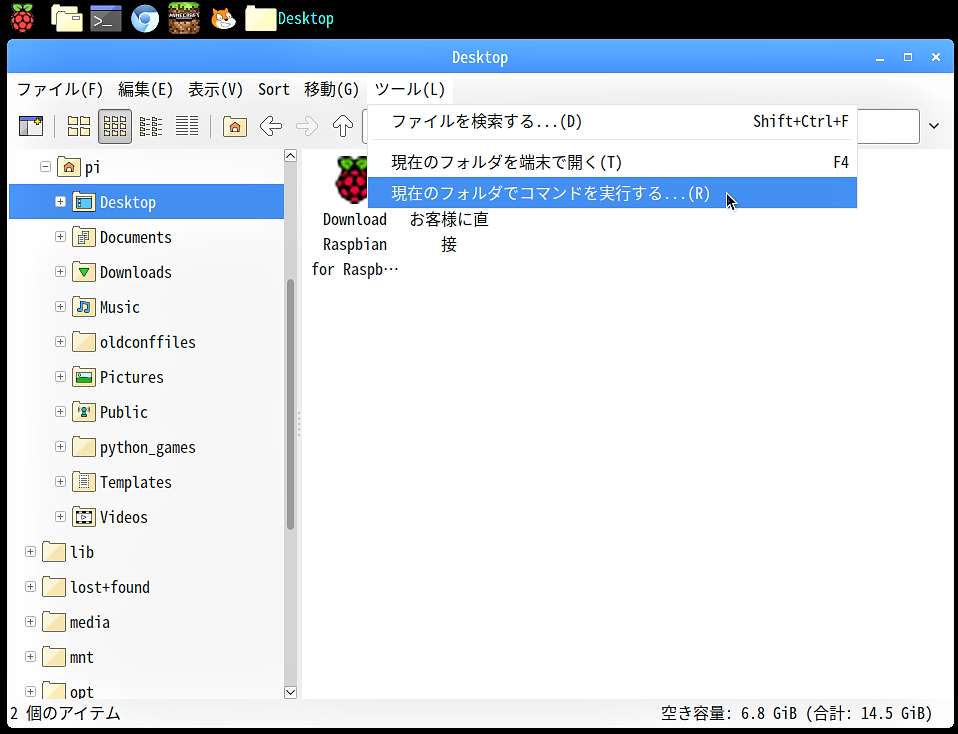Expand the media folder node
The height and width of the screenshot is (734, 958).
[x=30, y=622]
